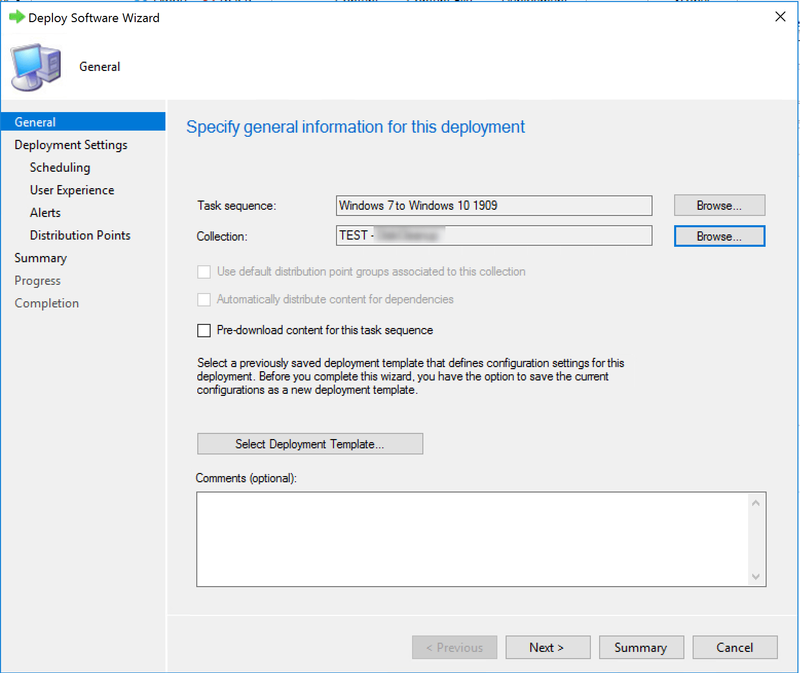Open Select Deployment Template dialog

point(310,444)
